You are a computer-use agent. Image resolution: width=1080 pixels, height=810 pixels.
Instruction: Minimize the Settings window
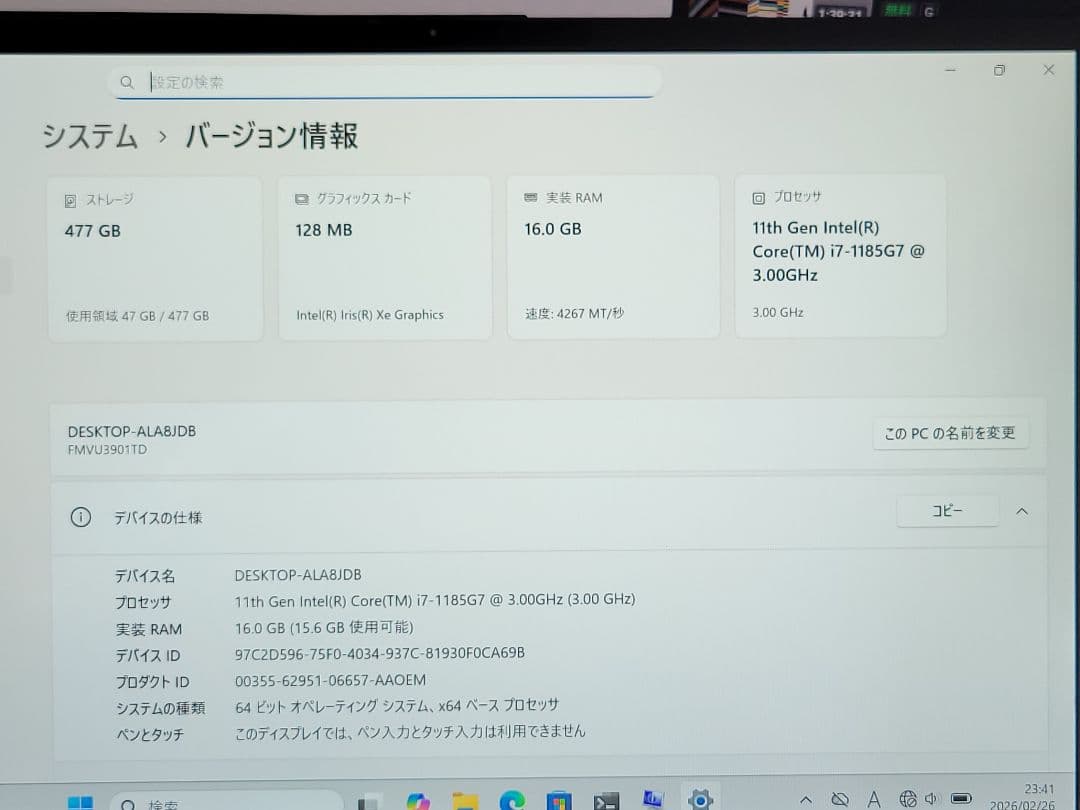pos(951,70)
